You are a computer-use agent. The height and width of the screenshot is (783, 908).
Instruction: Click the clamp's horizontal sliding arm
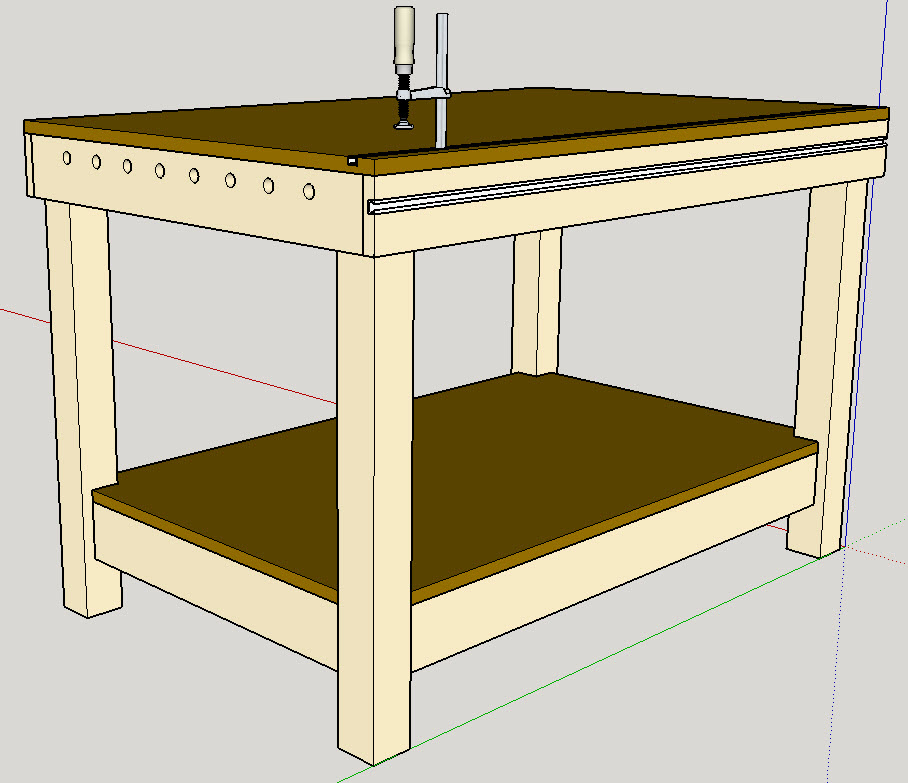click(426, 95)
